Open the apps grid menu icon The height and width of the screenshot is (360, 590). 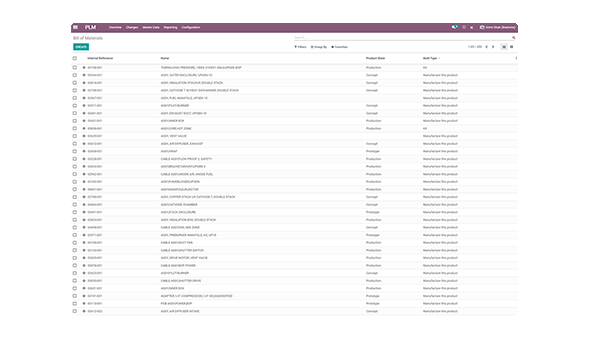(x=75, y=27)
